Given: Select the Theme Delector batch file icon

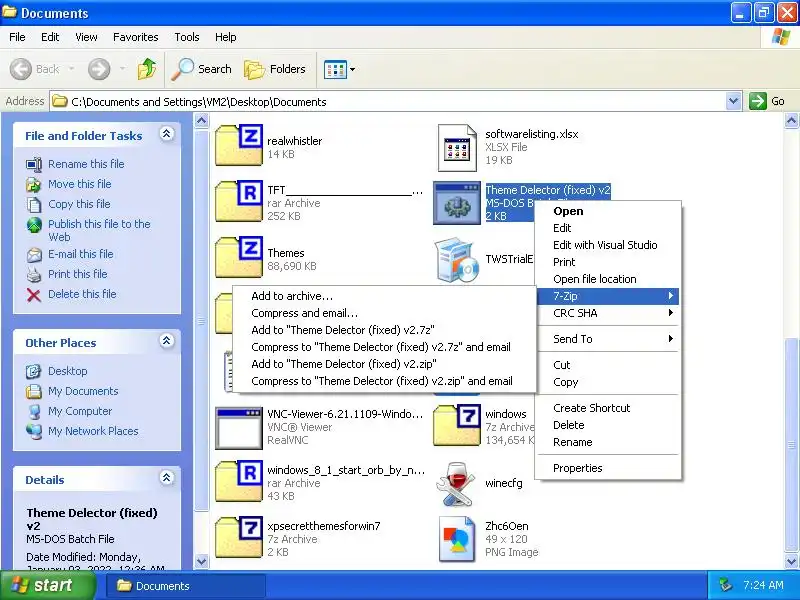Looking at the screenshot, I should coord(457,203).
